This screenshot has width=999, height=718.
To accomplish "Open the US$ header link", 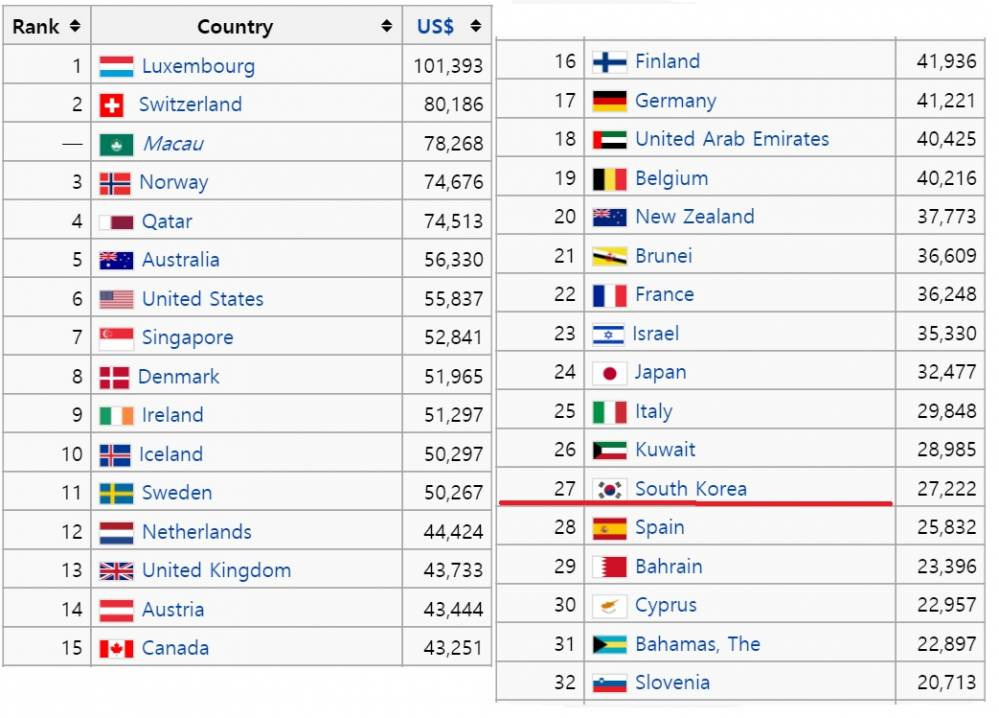I will tap(435, 26).
